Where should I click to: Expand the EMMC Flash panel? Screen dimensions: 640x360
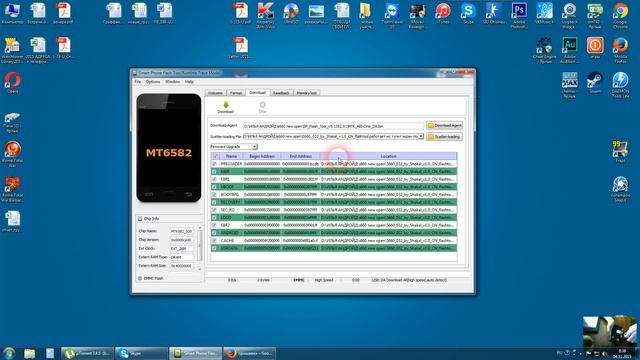pyautogui.click(x=140, y=278)
